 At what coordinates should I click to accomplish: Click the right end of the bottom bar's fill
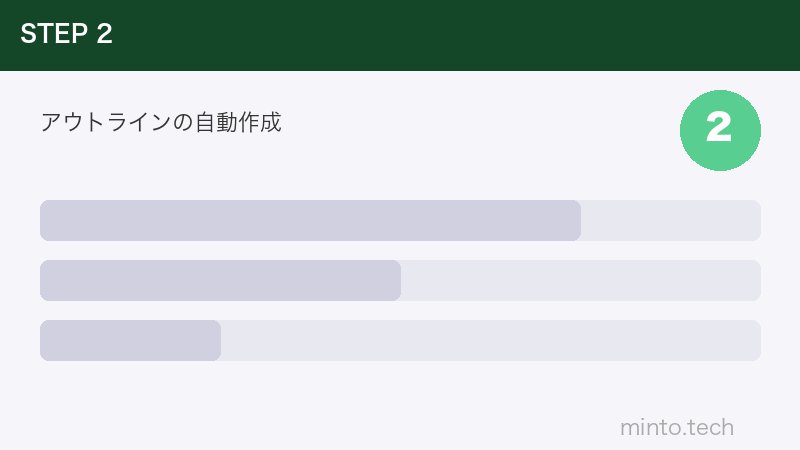pyautogui.click(x=215, y=341)
